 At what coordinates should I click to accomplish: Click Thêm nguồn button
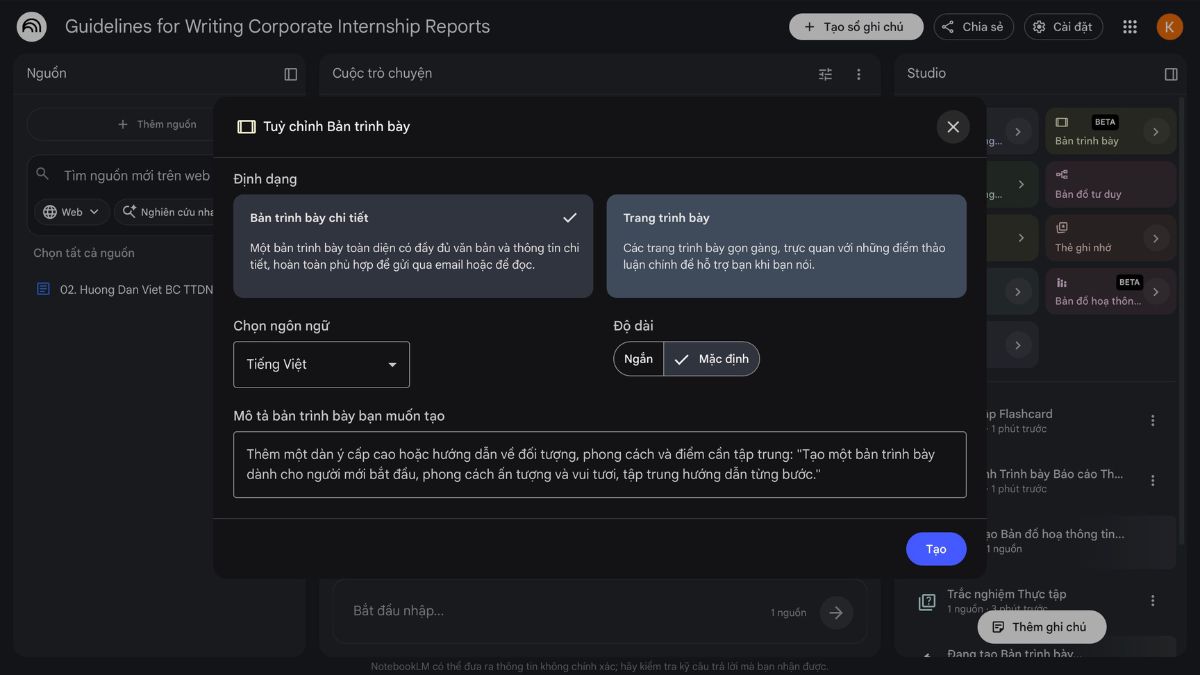(157, 124)
